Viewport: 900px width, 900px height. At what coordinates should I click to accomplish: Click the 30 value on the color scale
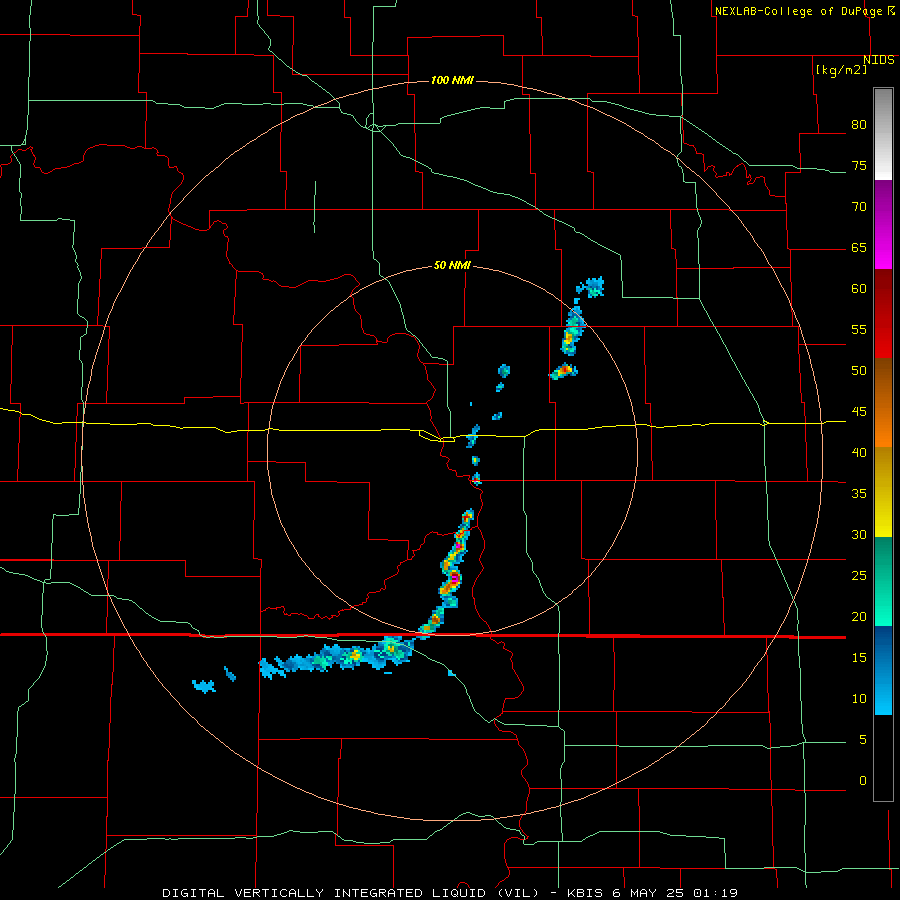point(859,534)
